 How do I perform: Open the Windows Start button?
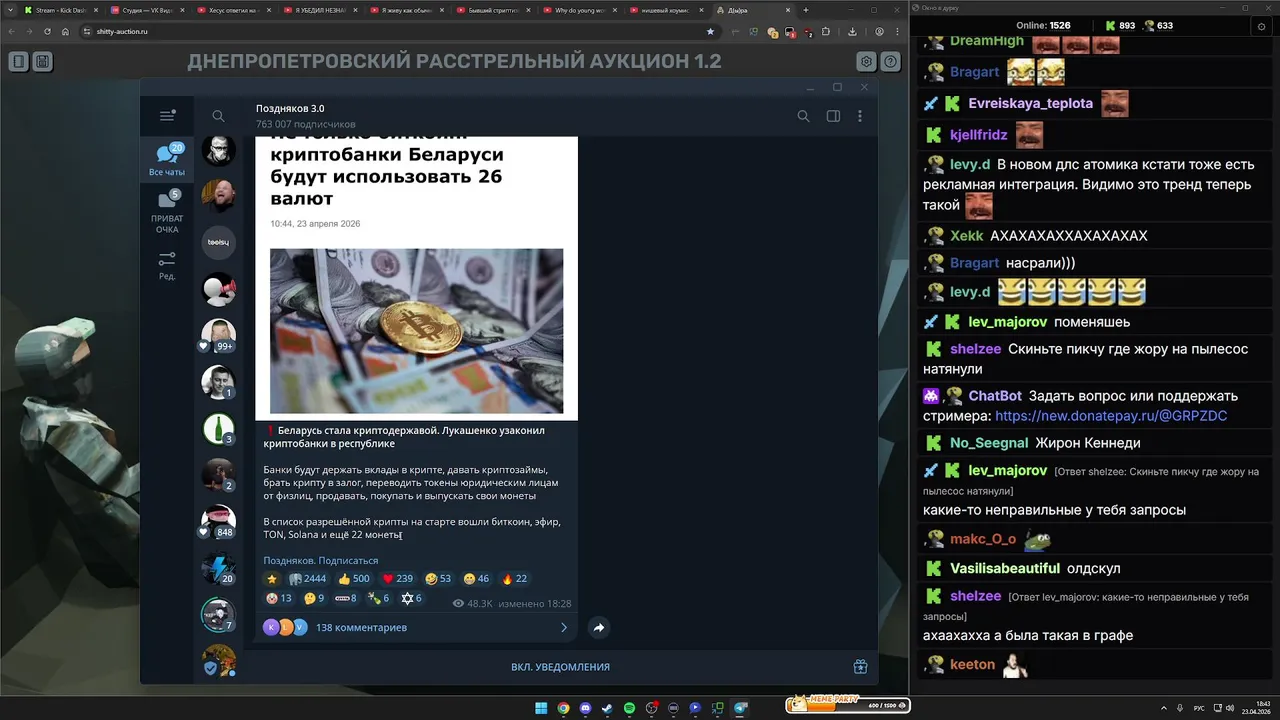541,708
